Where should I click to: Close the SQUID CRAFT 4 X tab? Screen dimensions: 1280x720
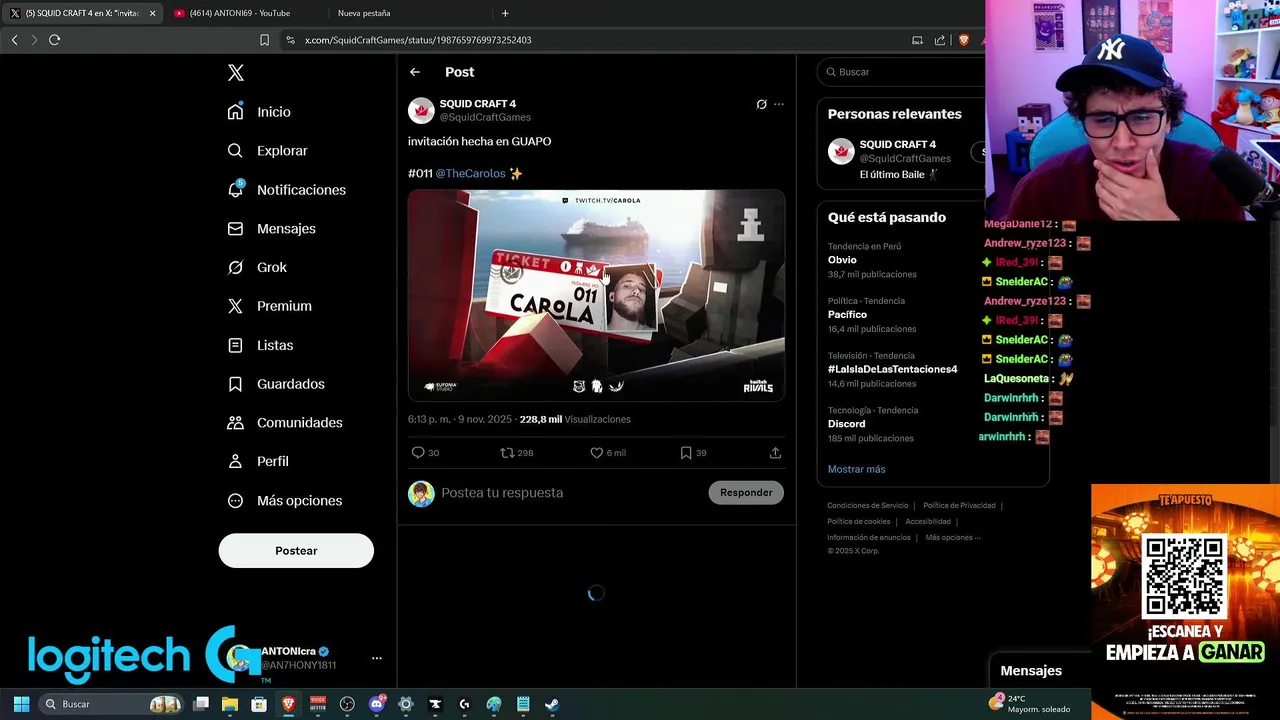153,13
